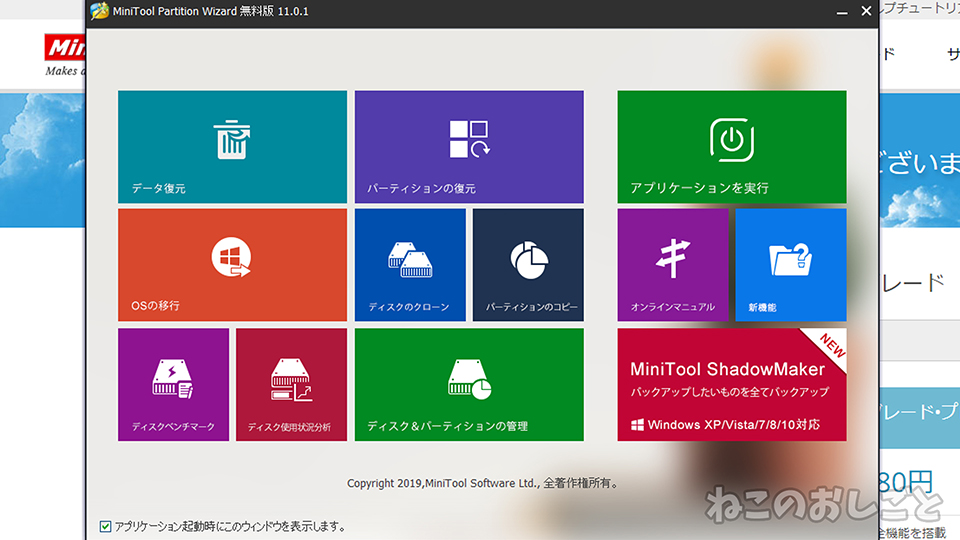Click the MiniTool logo in the background webpage

click(x=64, y=47)
